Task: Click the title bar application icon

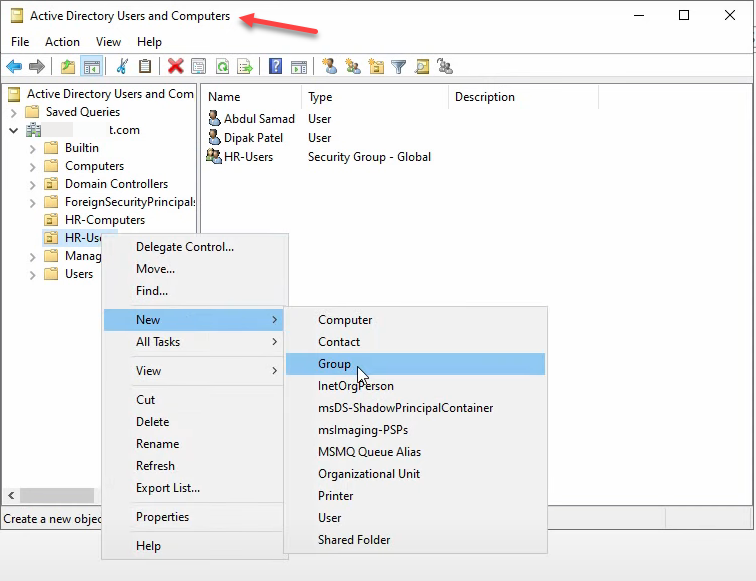Action: tap(17, 16)
